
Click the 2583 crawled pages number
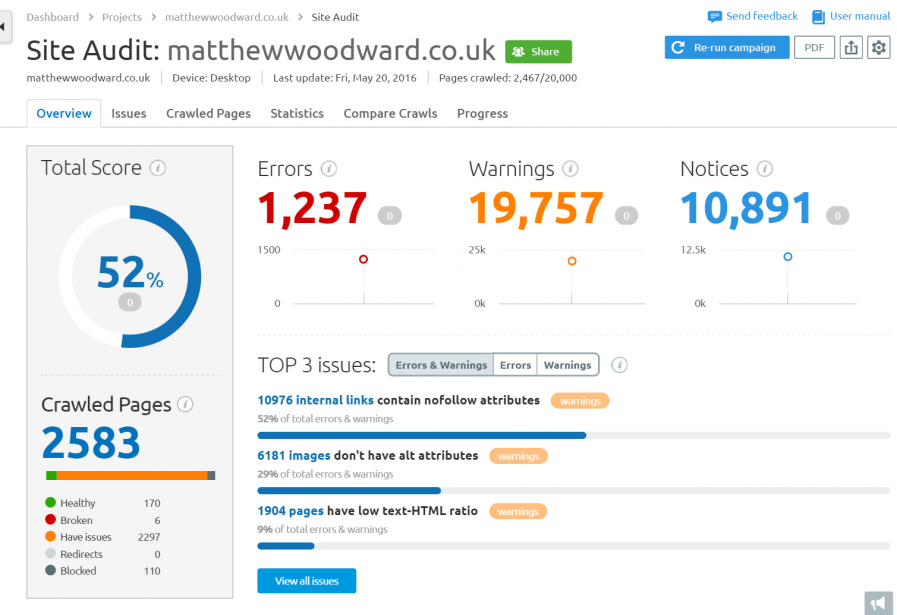tap(91, 443)
